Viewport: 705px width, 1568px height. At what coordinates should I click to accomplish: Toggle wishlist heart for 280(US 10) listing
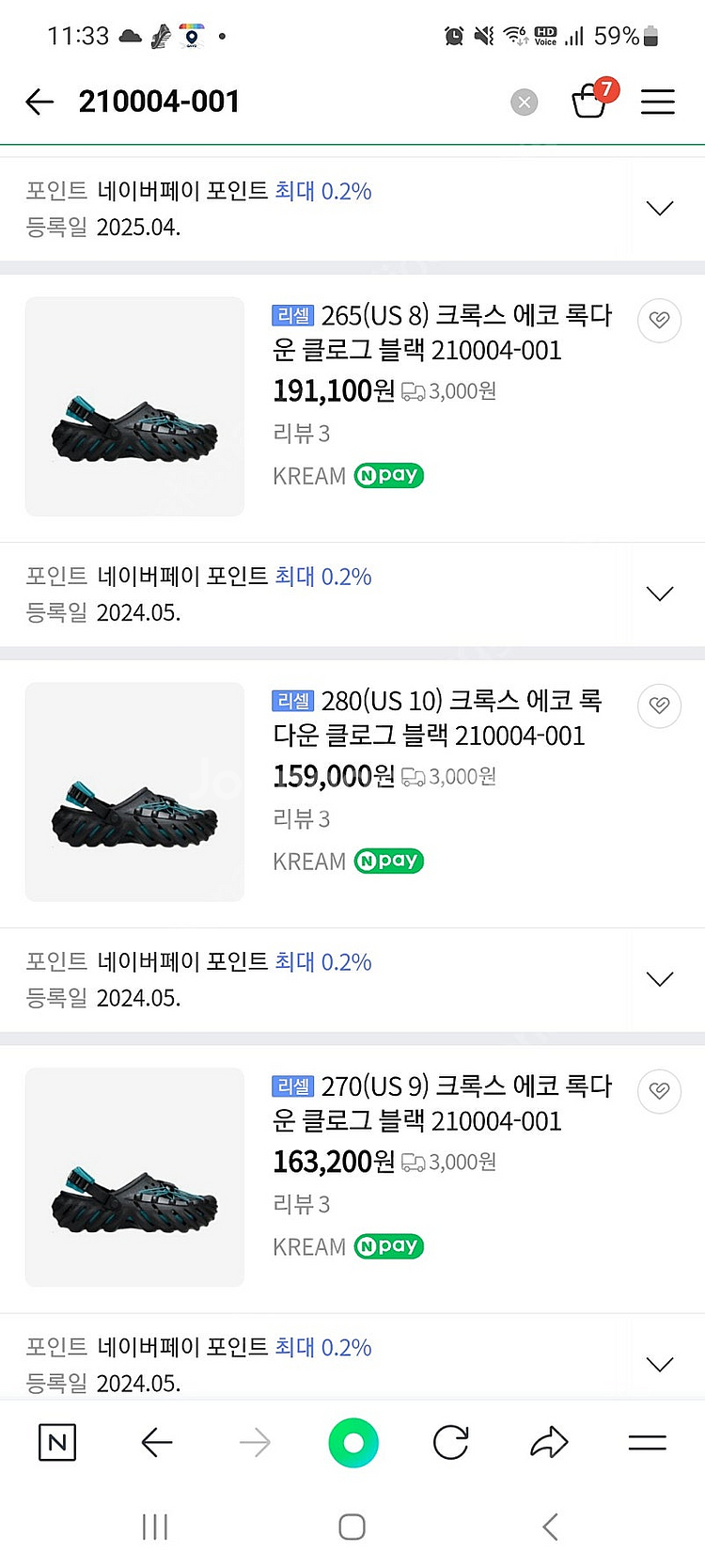click(659, 705)
